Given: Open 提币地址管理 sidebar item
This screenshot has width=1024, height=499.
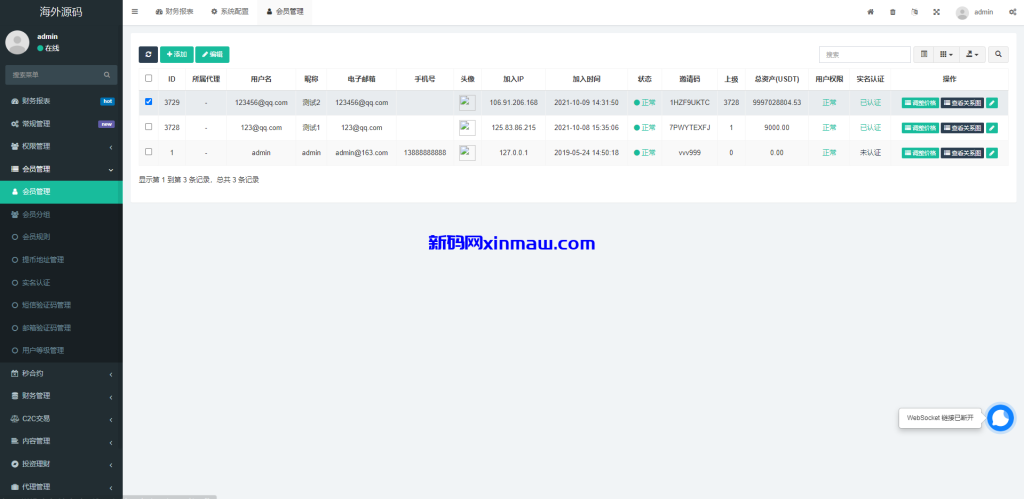Looking at the screenshot, I should (x=61, y=260).
